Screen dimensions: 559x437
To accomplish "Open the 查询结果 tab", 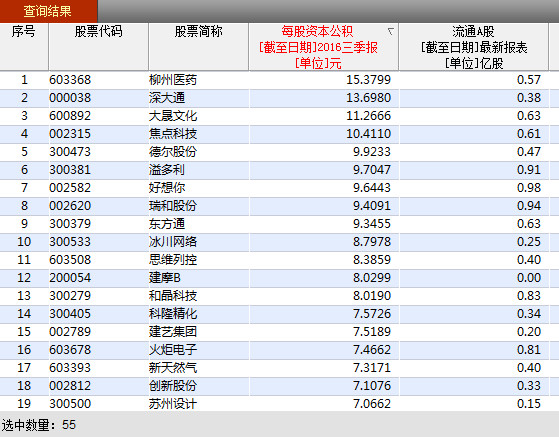I will pos(48,11).
